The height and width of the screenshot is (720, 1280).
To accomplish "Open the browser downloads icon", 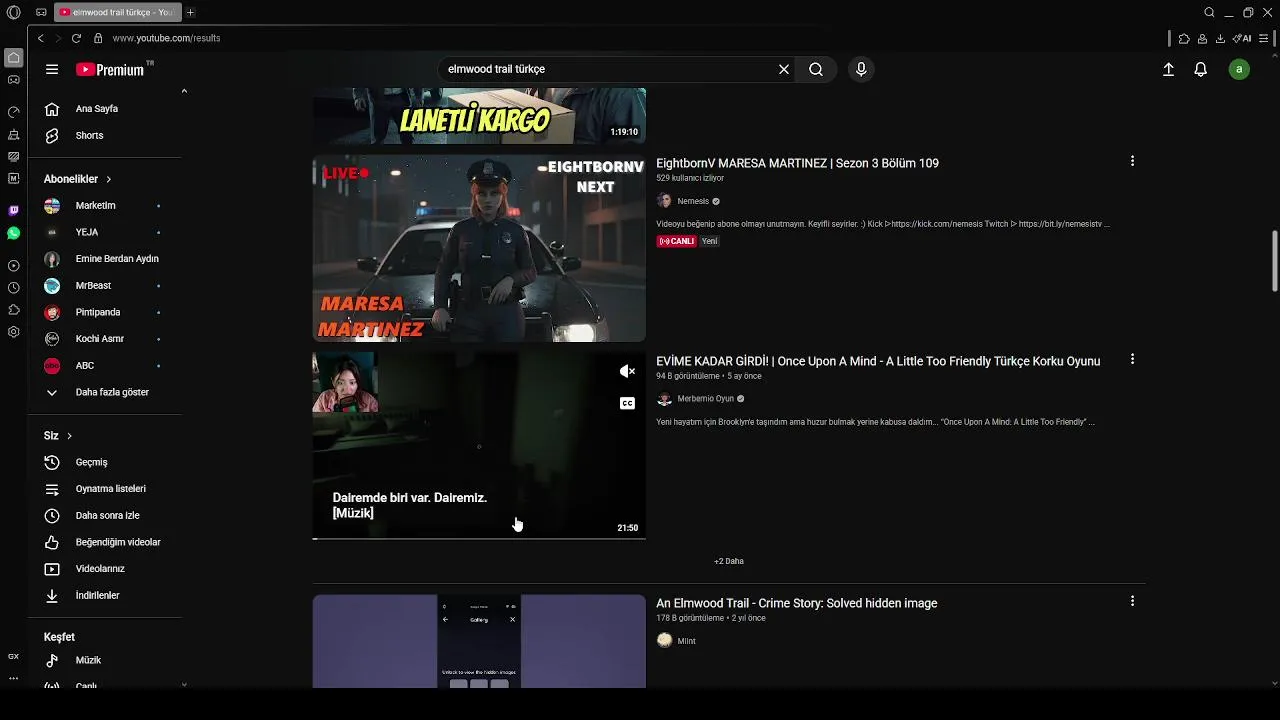I will (1220, 38).
